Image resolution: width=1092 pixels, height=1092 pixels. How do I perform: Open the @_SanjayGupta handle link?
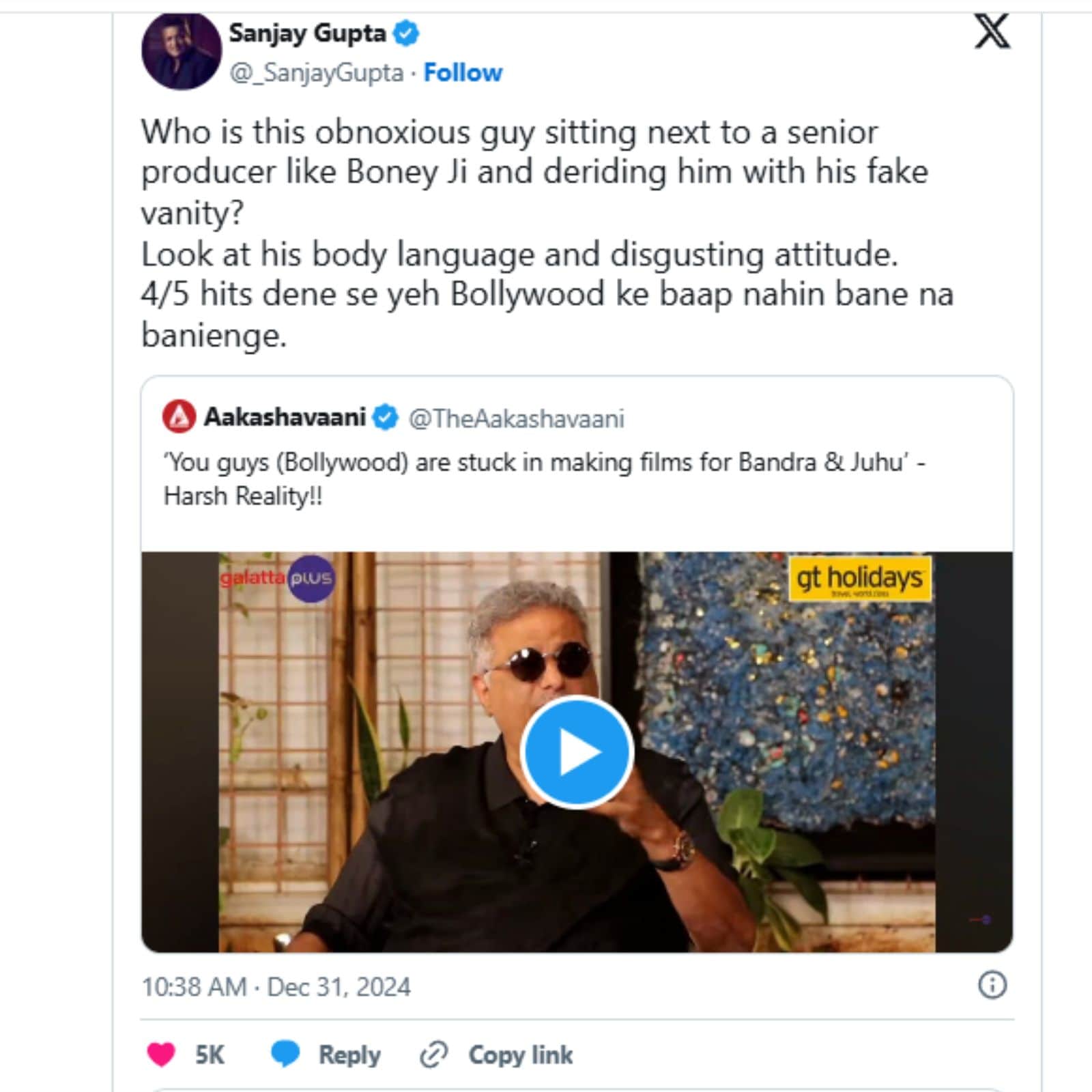317,72
